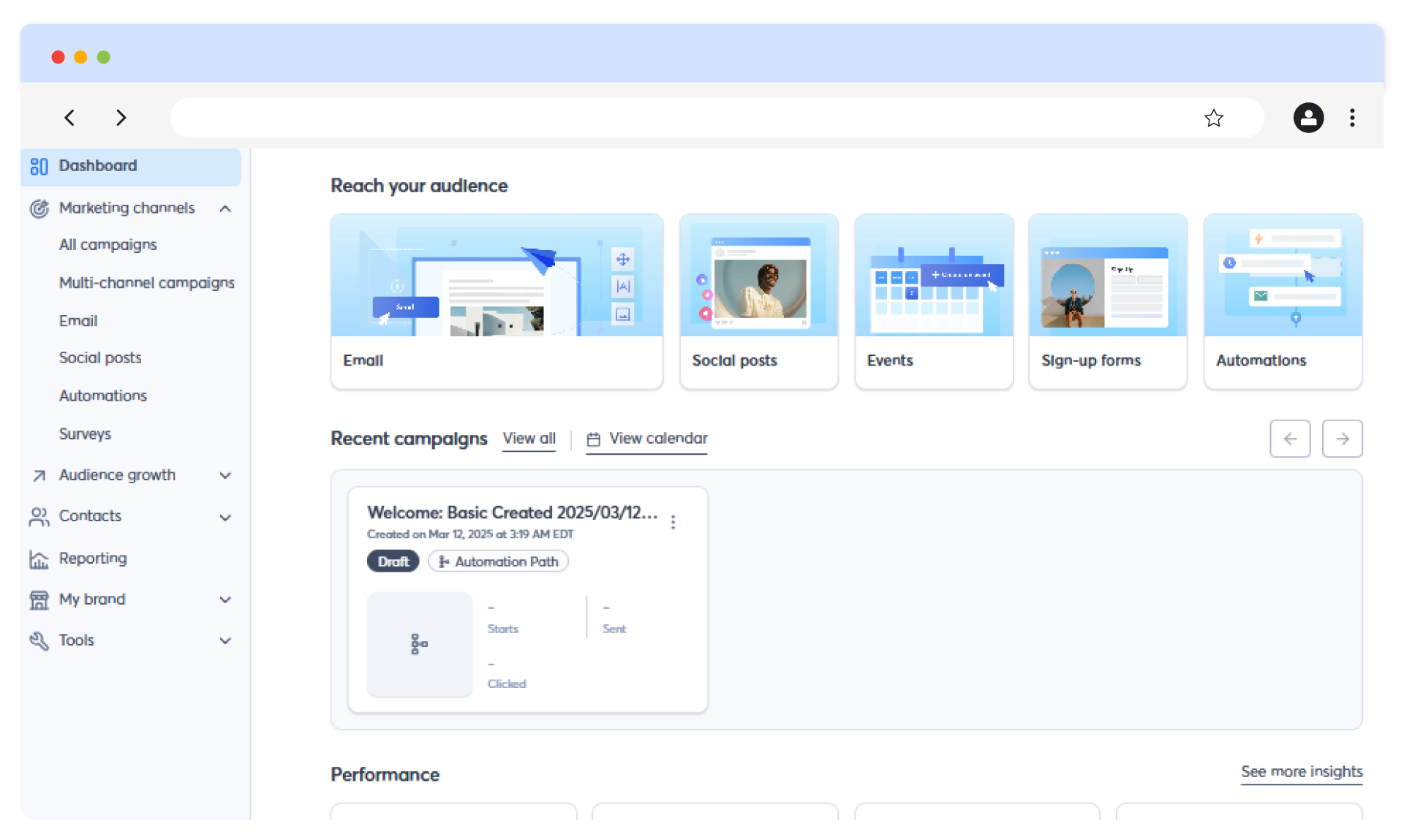Open the user profile avatar icon
1404x840 pixels.
[x=1307, y=118]
